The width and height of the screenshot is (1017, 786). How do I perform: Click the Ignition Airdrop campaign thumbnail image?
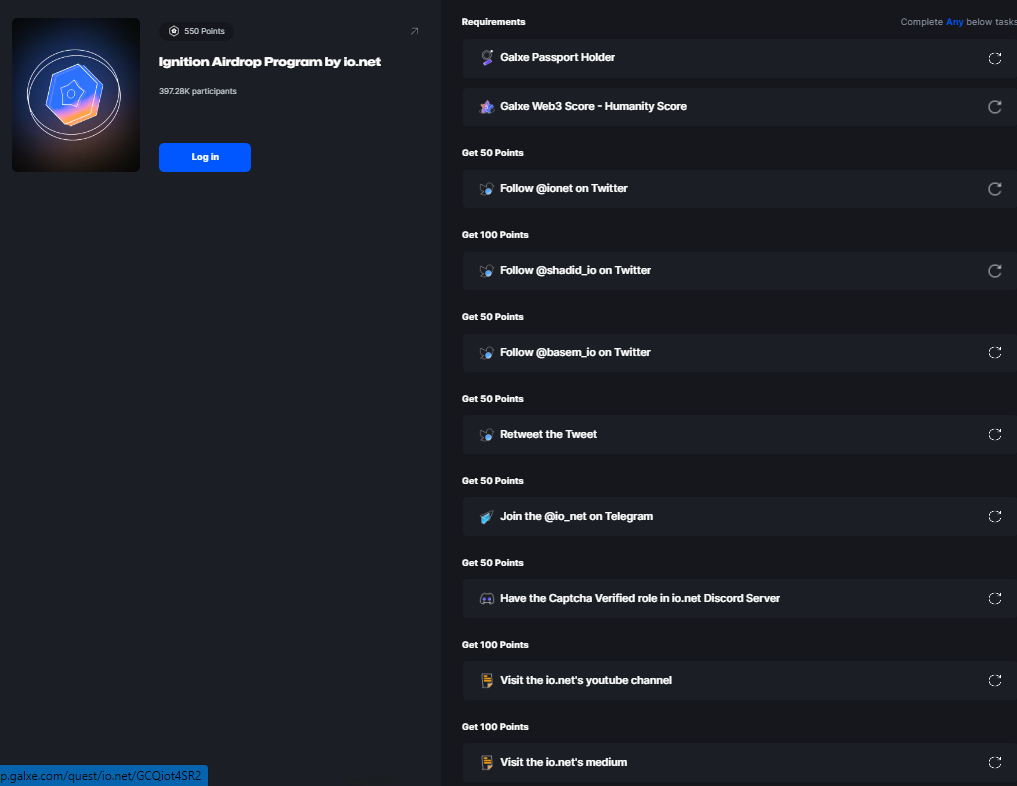pyautogui.click(x=76, y=95)
